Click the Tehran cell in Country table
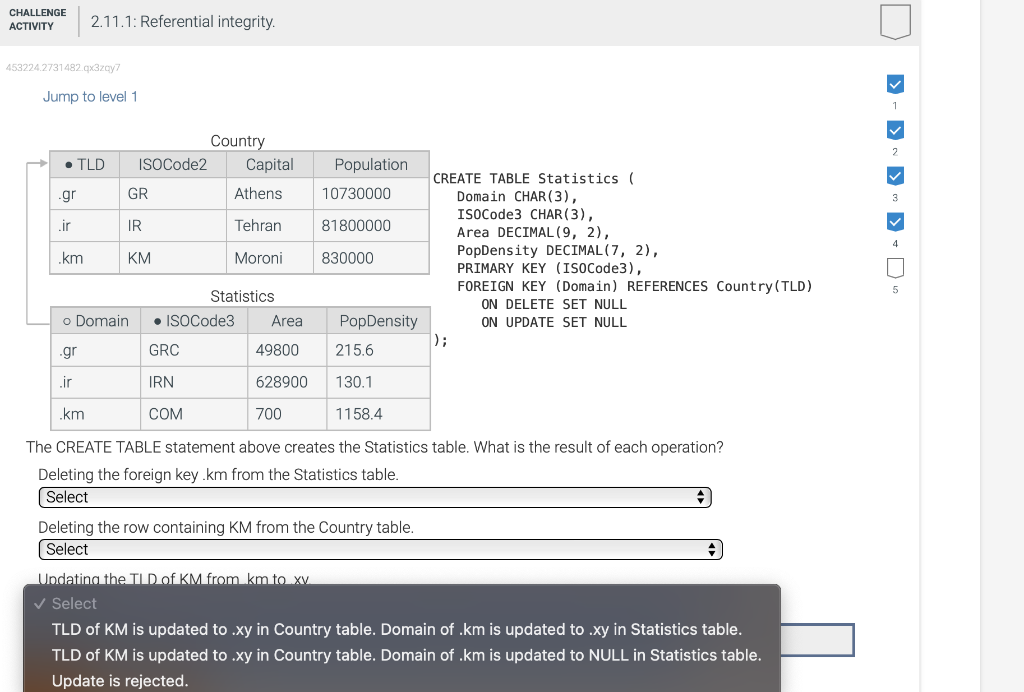This screenshot has width=1024, height=692. 270,226
